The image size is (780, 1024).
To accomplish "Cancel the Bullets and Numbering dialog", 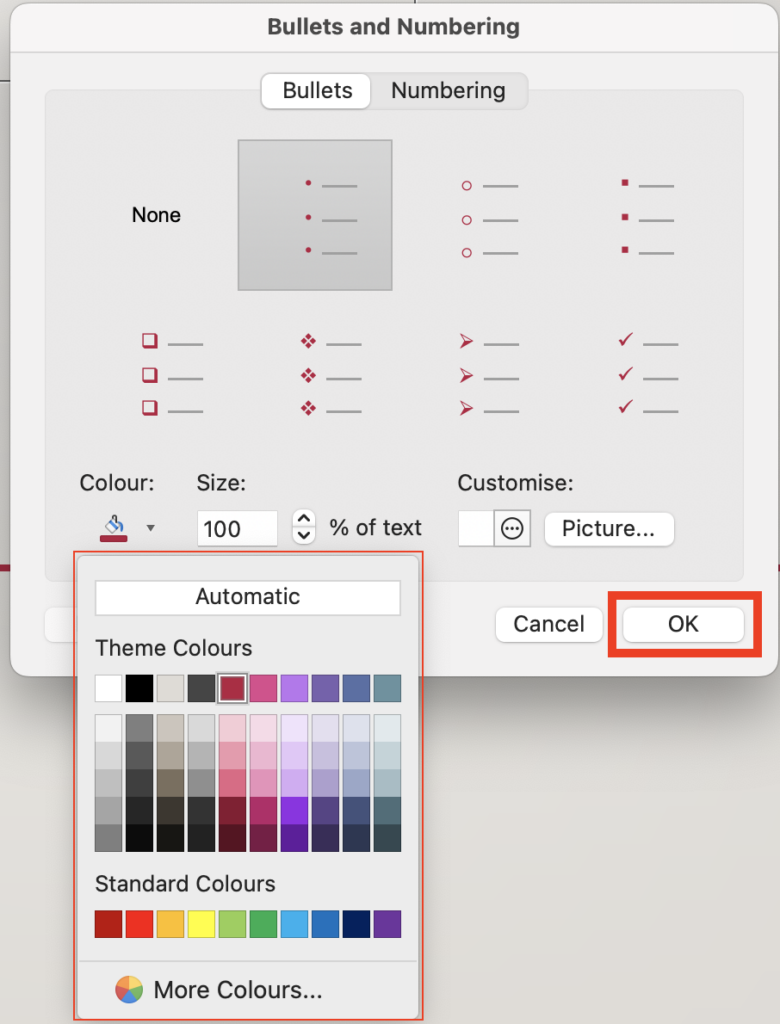I will (x=548, y=624).
